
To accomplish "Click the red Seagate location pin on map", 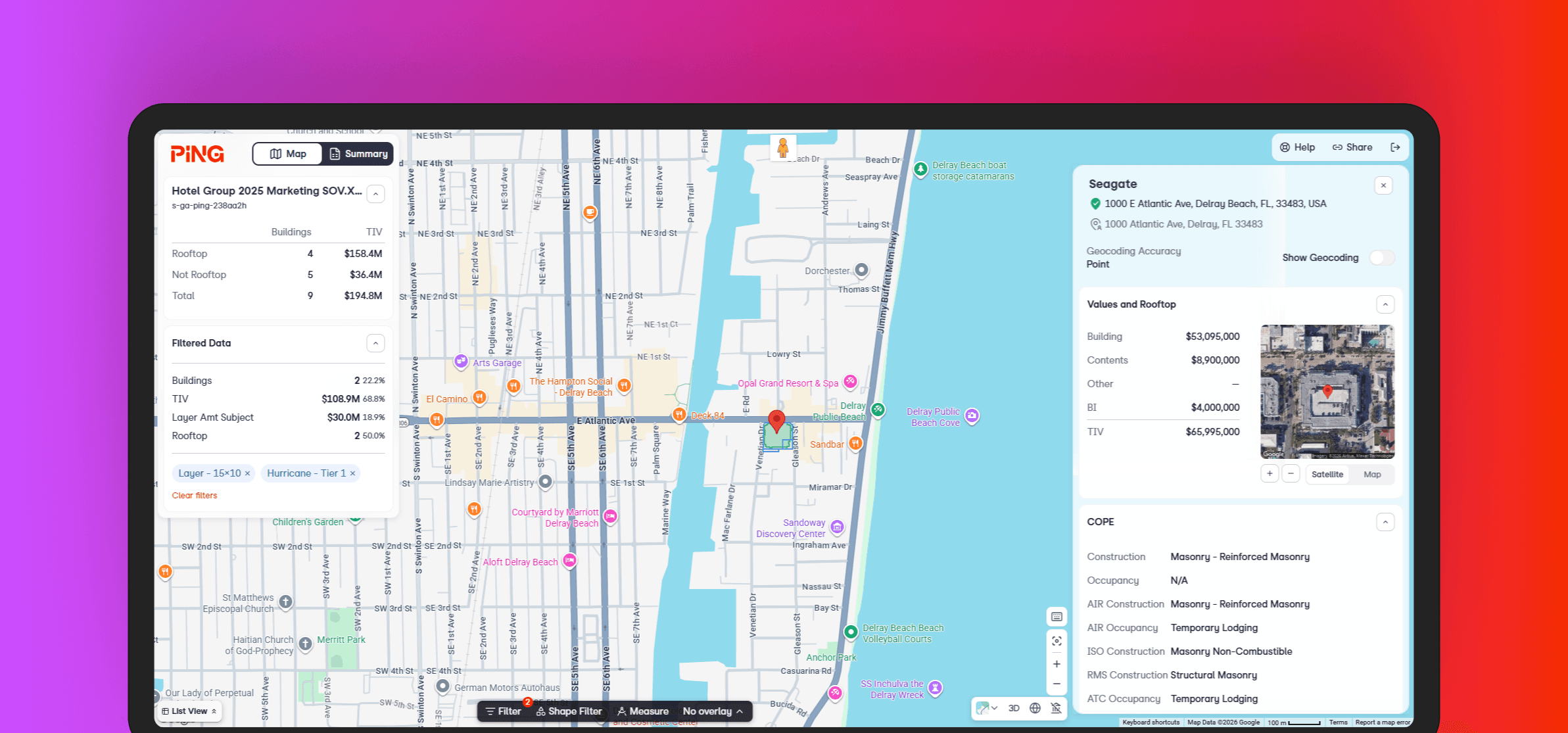I will 776,421.
